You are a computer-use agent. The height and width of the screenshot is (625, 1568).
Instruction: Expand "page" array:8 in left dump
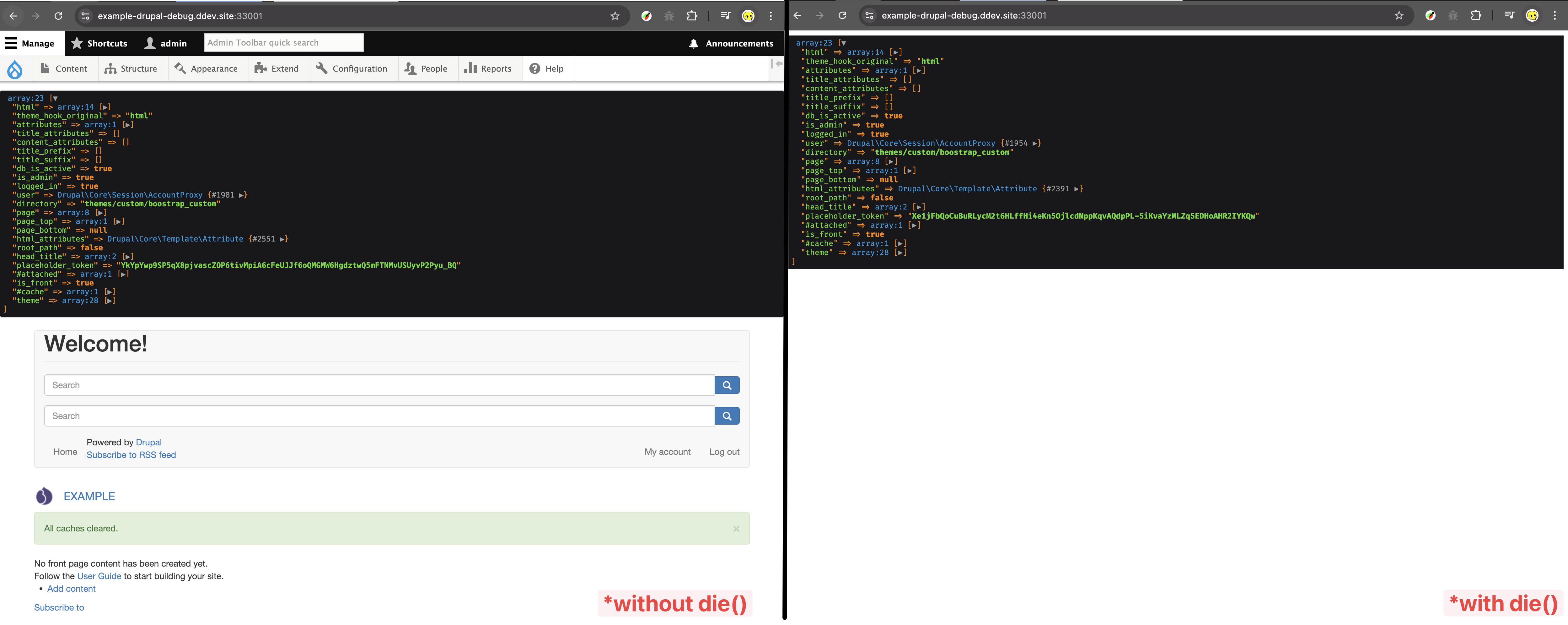101,213
